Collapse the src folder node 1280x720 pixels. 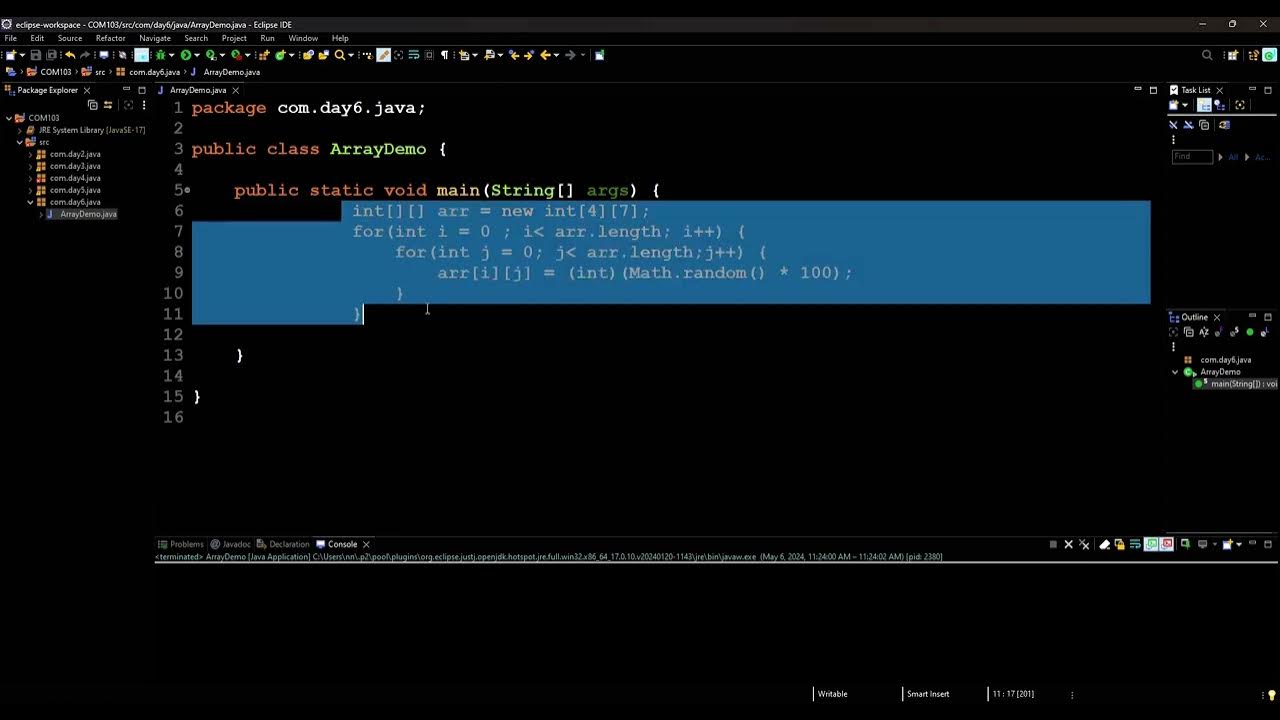(19, 142)
